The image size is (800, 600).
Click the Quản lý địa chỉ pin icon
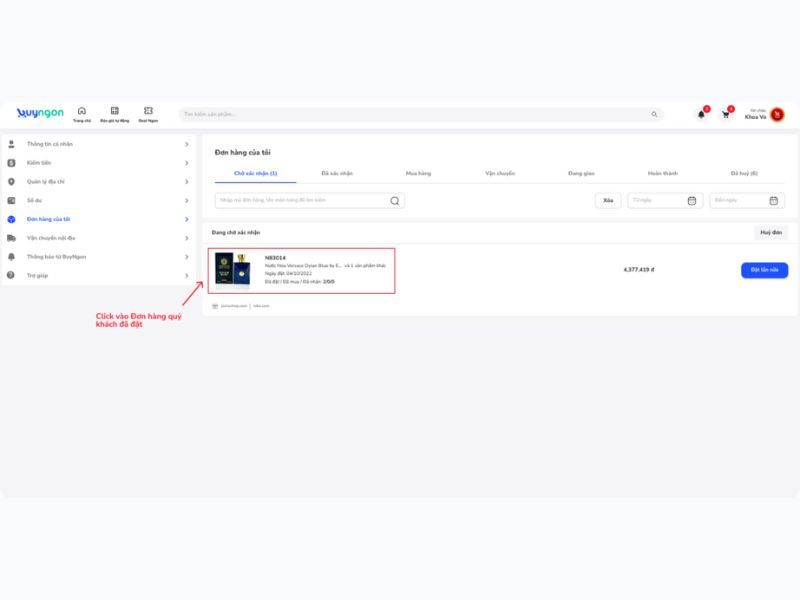pos(11,182)
